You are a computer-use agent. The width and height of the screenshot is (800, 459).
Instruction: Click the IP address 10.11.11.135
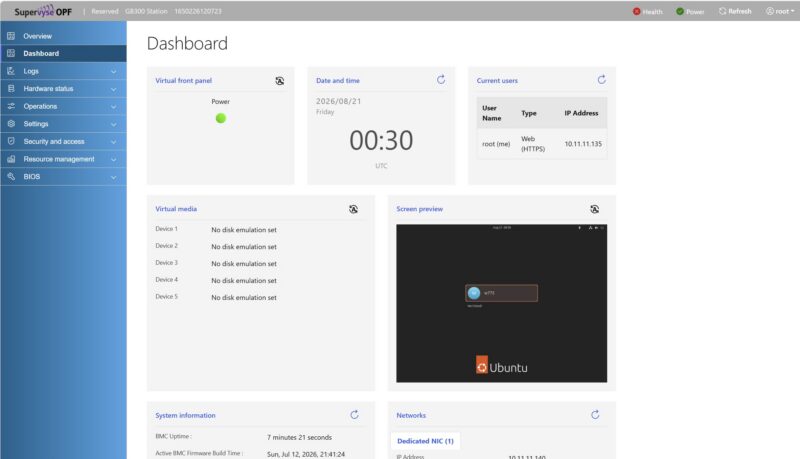pyautogui.click(x=583, y=144)
